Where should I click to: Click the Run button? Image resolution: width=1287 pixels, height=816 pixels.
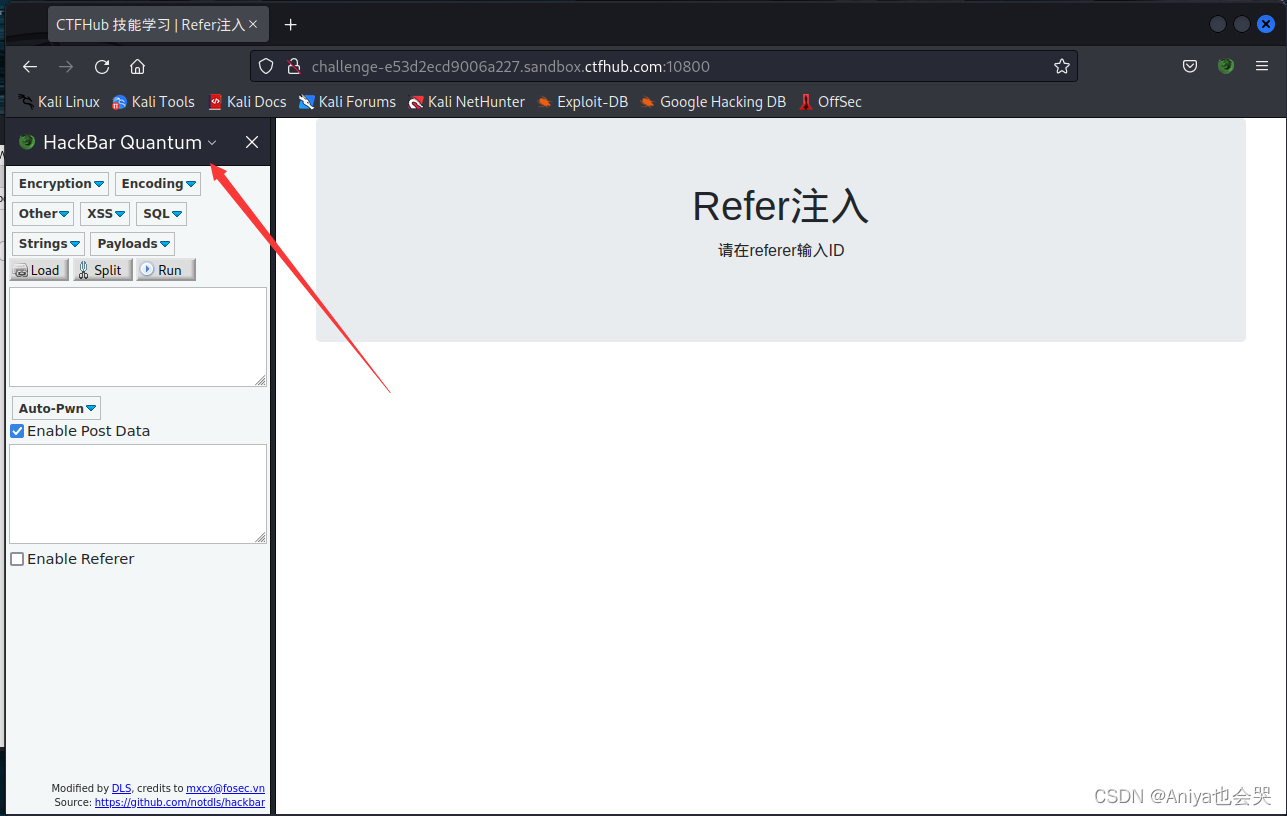[165, 270]
